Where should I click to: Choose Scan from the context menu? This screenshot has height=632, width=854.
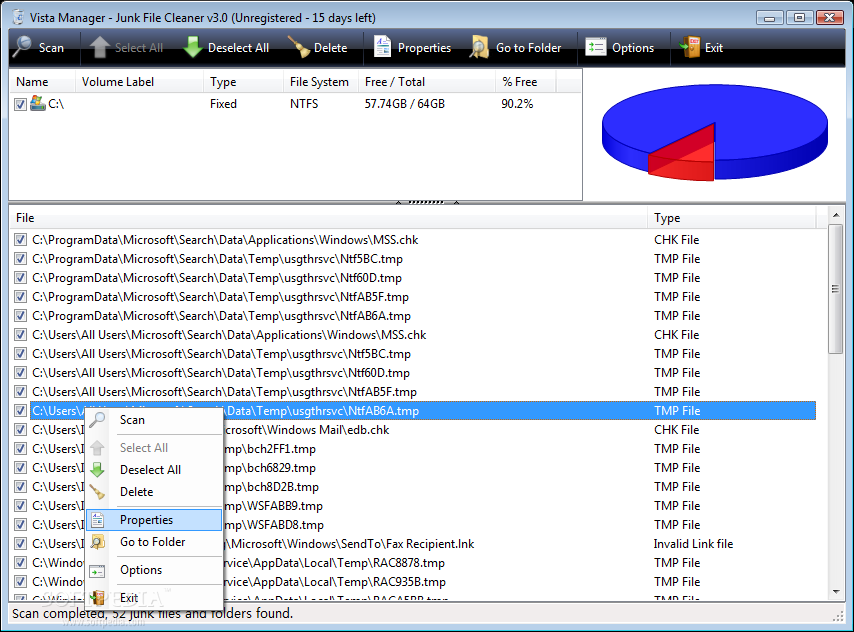[154, 420]
